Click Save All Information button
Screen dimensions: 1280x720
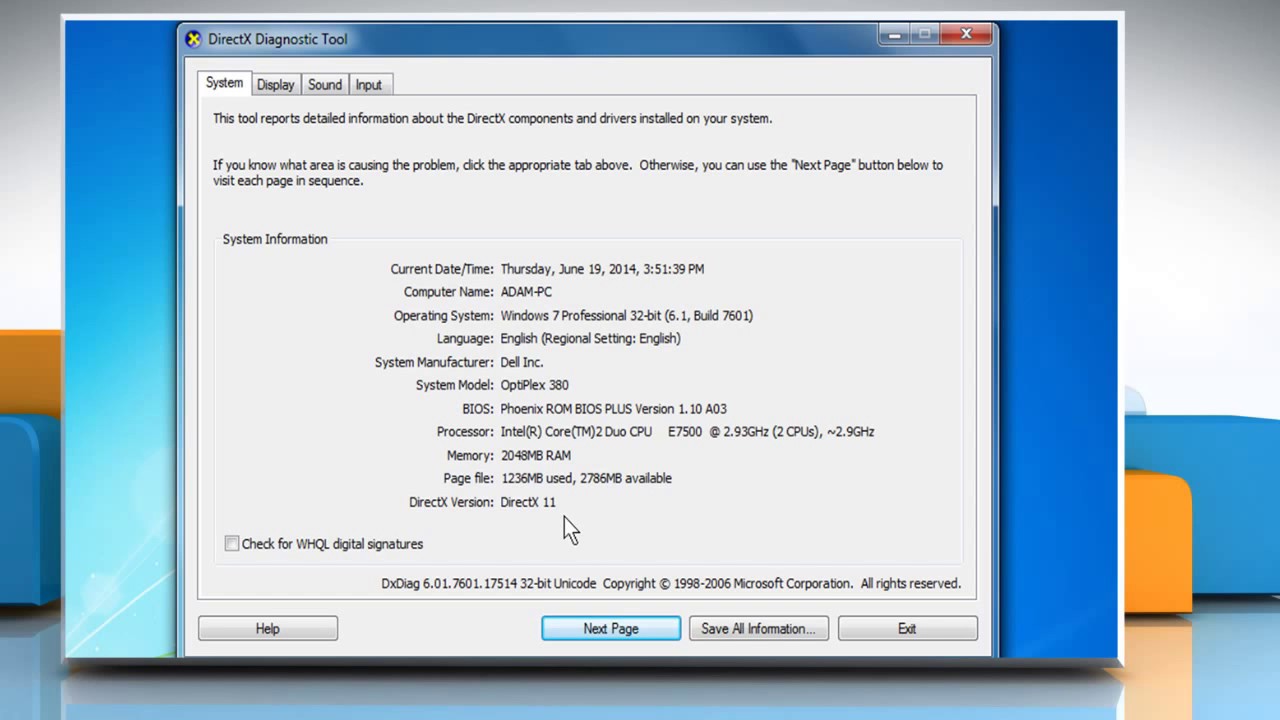coord(758,629)
